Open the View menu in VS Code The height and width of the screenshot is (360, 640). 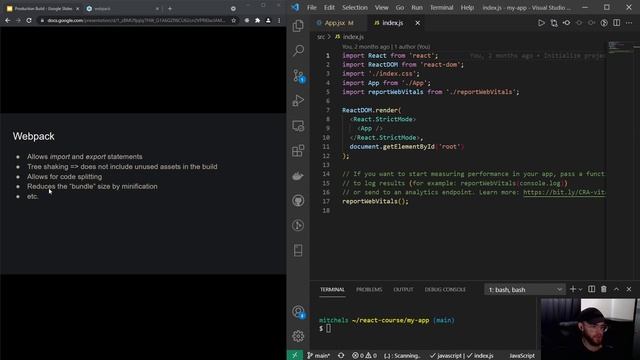(x=382, y=7)
